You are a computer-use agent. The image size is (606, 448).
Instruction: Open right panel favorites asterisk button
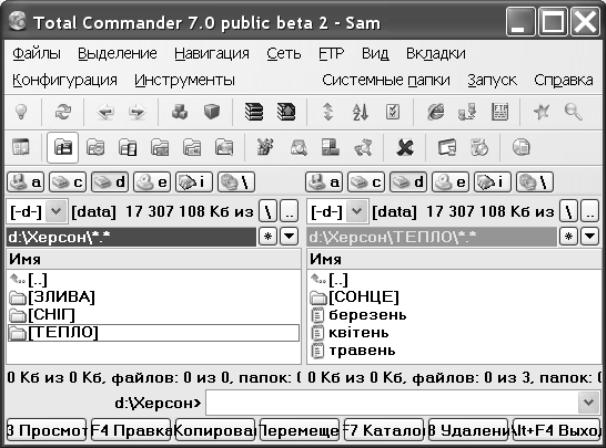tap(569, 236)
